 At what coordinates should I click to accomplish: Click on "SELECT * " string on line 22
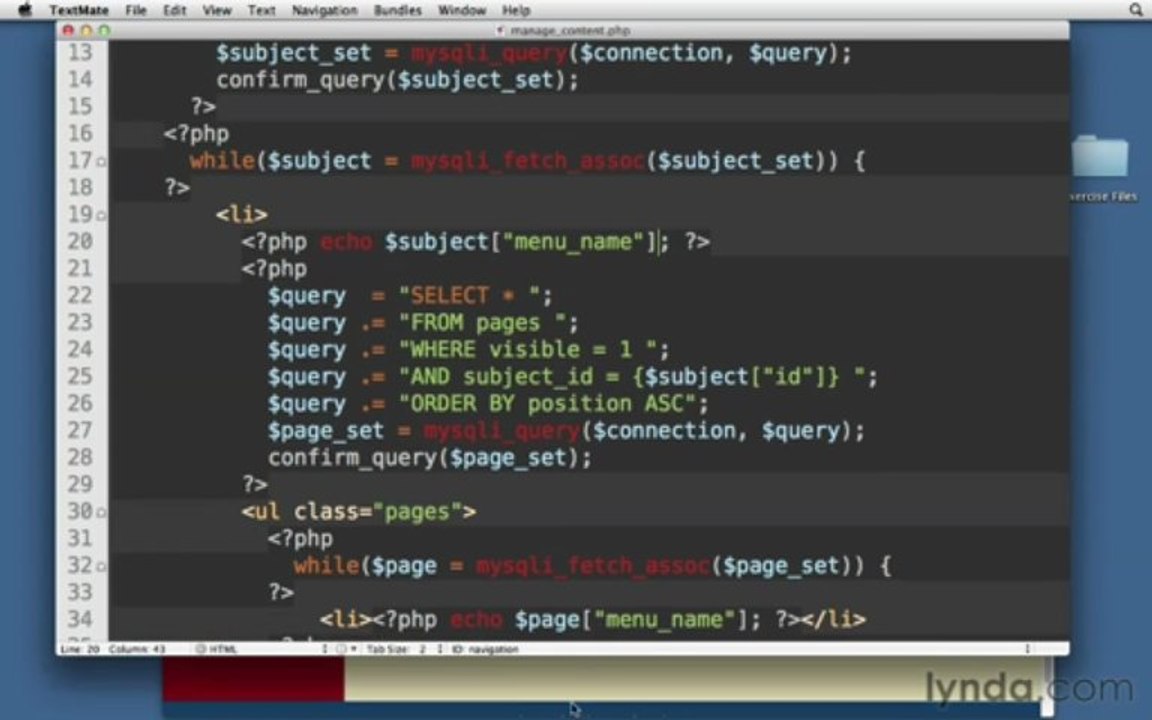(469, 295)
